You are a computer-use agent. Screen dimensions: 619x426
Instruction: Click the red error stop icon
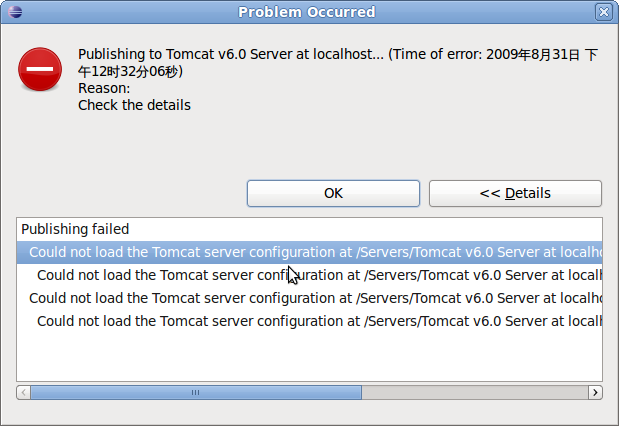coord(40,69)
